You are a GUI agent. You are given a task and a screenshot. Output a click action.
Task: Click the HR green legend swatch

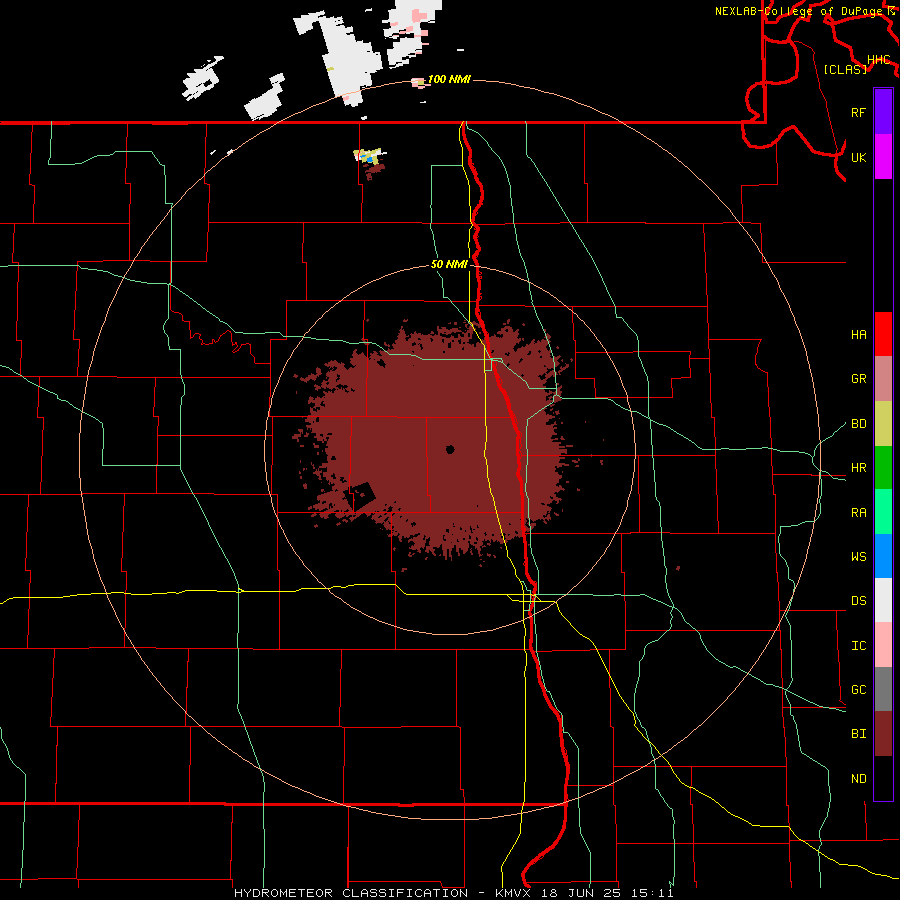[883, 468]
